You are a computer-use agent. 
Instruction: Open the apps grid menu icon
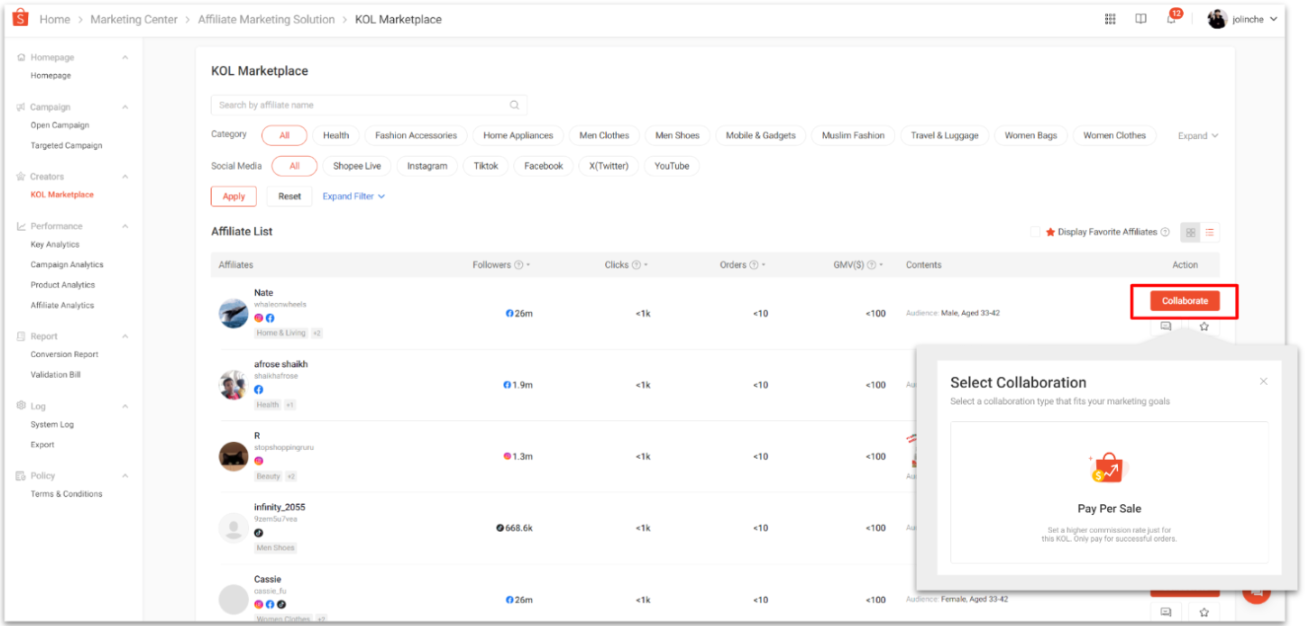pos(1110,19)
